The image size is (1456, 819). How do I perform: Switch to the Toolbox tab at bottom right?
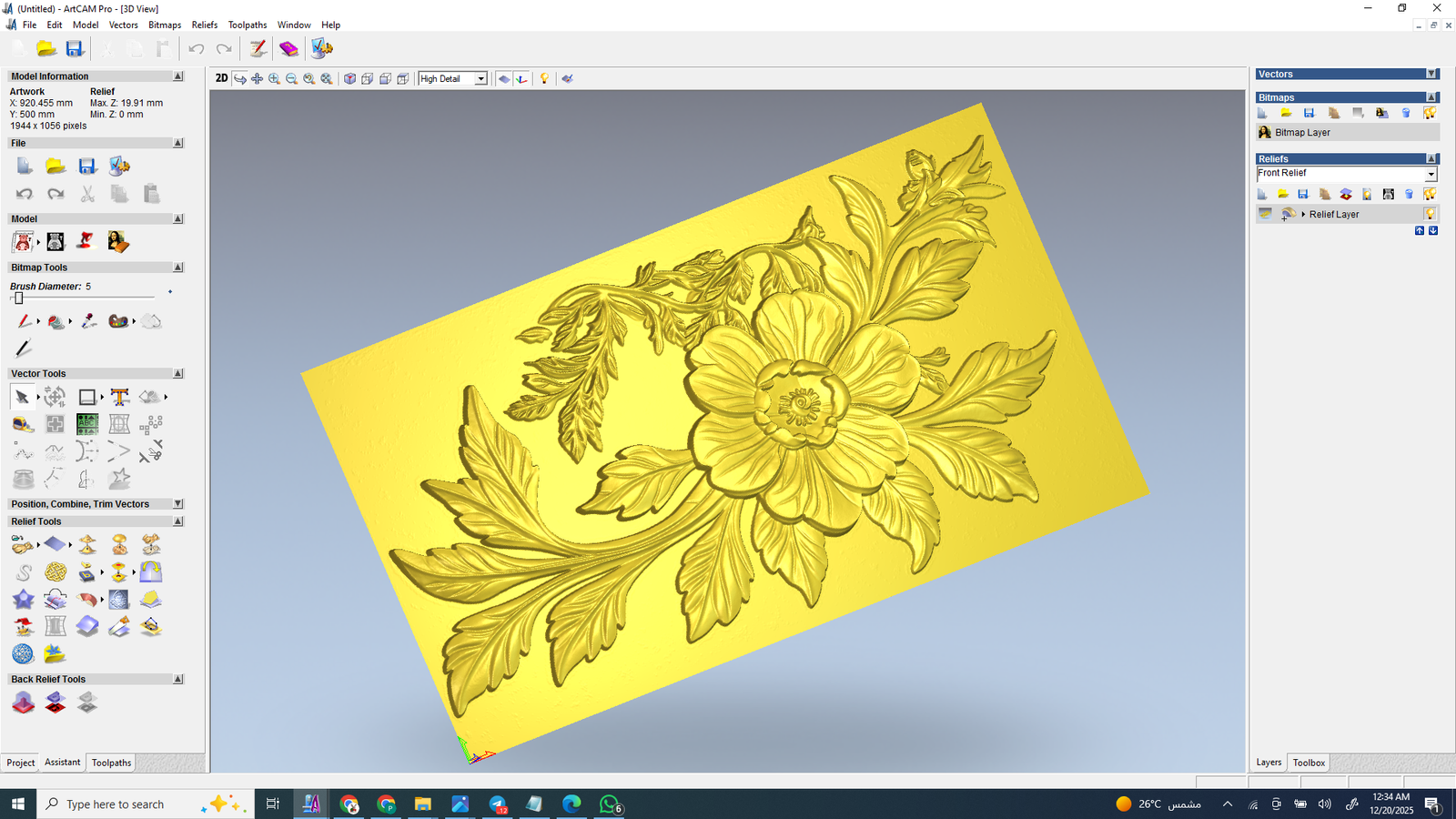[x=1309, y=763]
